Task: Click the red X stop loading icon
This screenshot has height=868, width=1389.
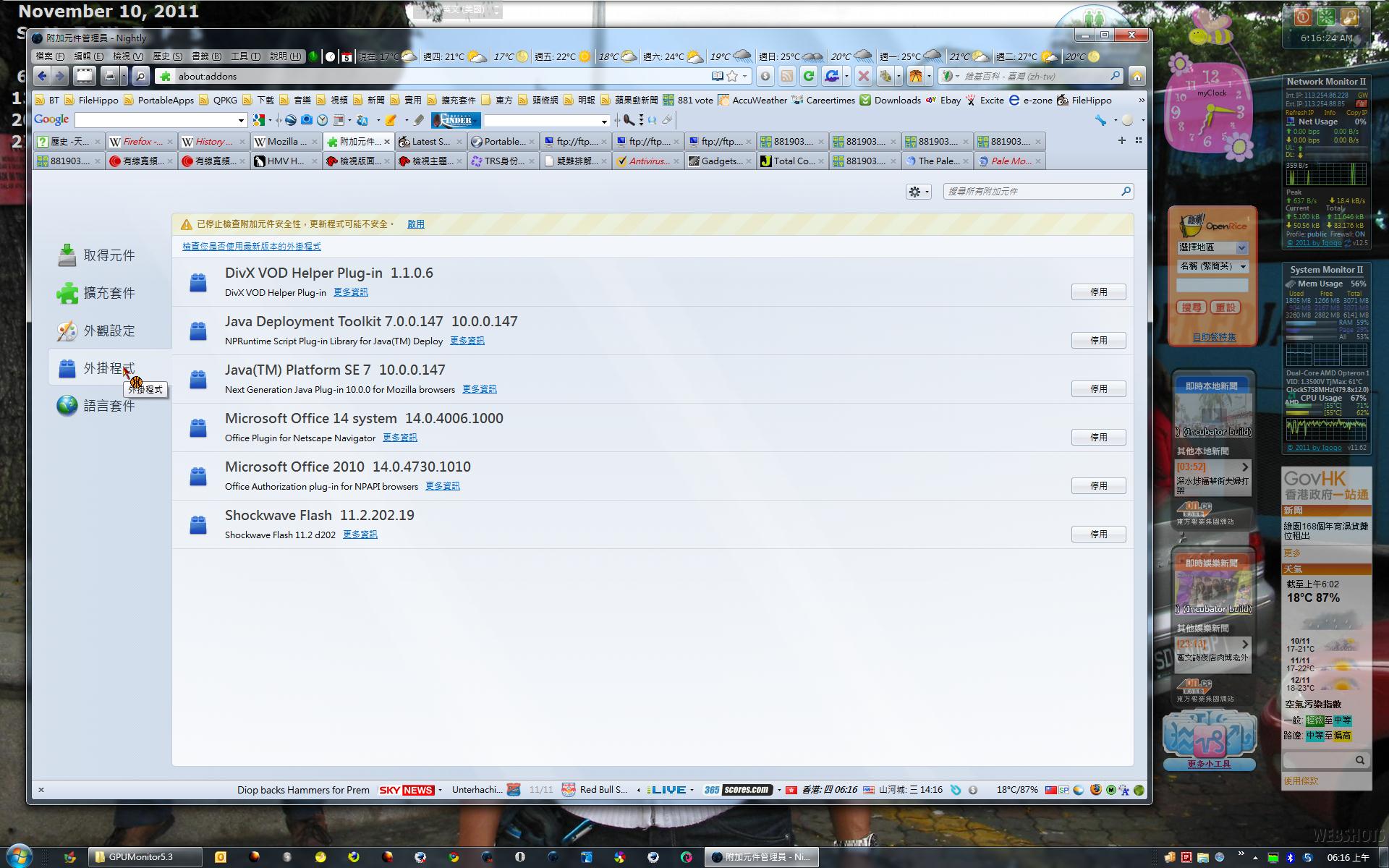Action: [863, 76]
